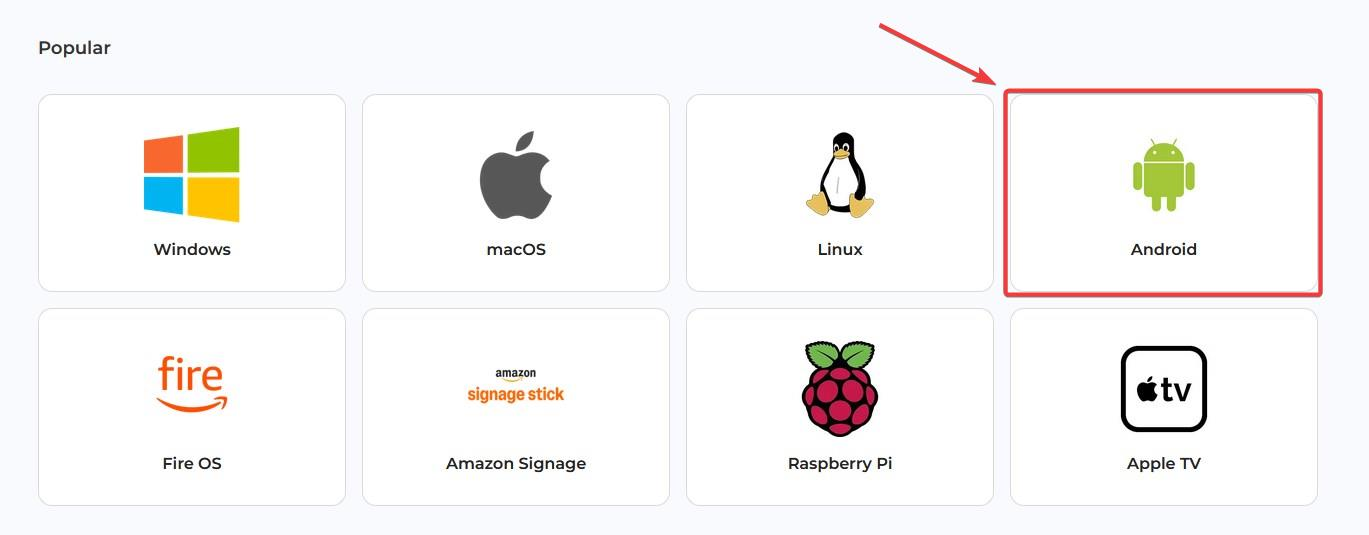Click the Raspberry Pi berry logo
The height and width of the screenshot is (535, 1369).
click(x=840, y=388)
